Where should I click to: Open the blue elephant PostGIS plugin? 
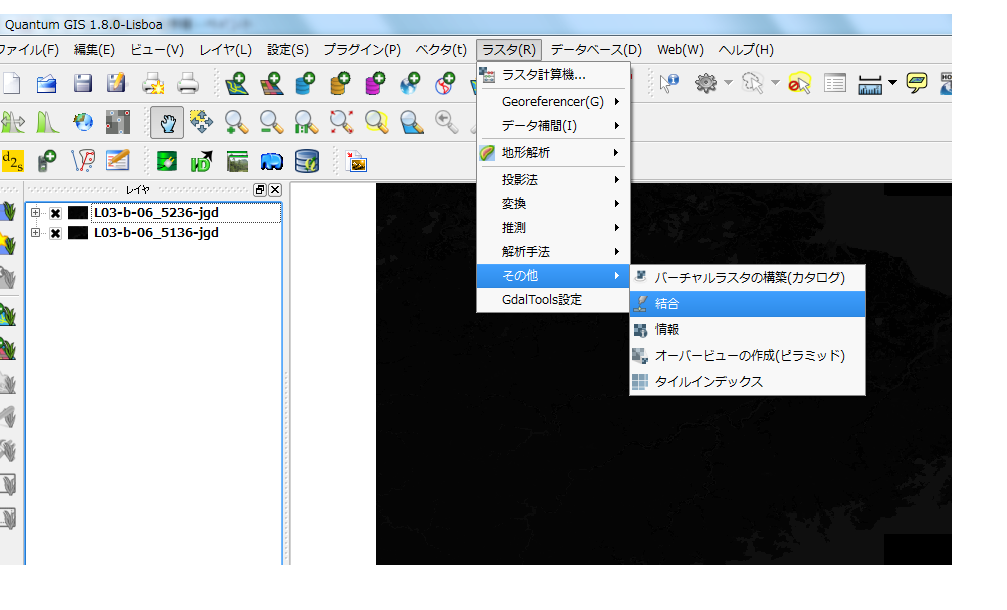[x=272, y=161]
